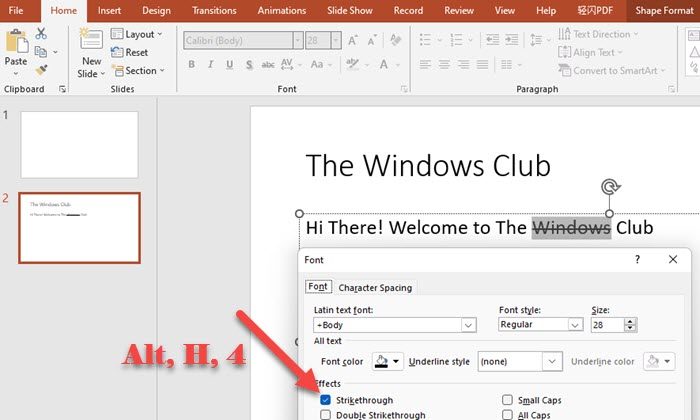The width and height of the screenshot is (700, 420).
Task: Open the File tab
Action: 16,10
